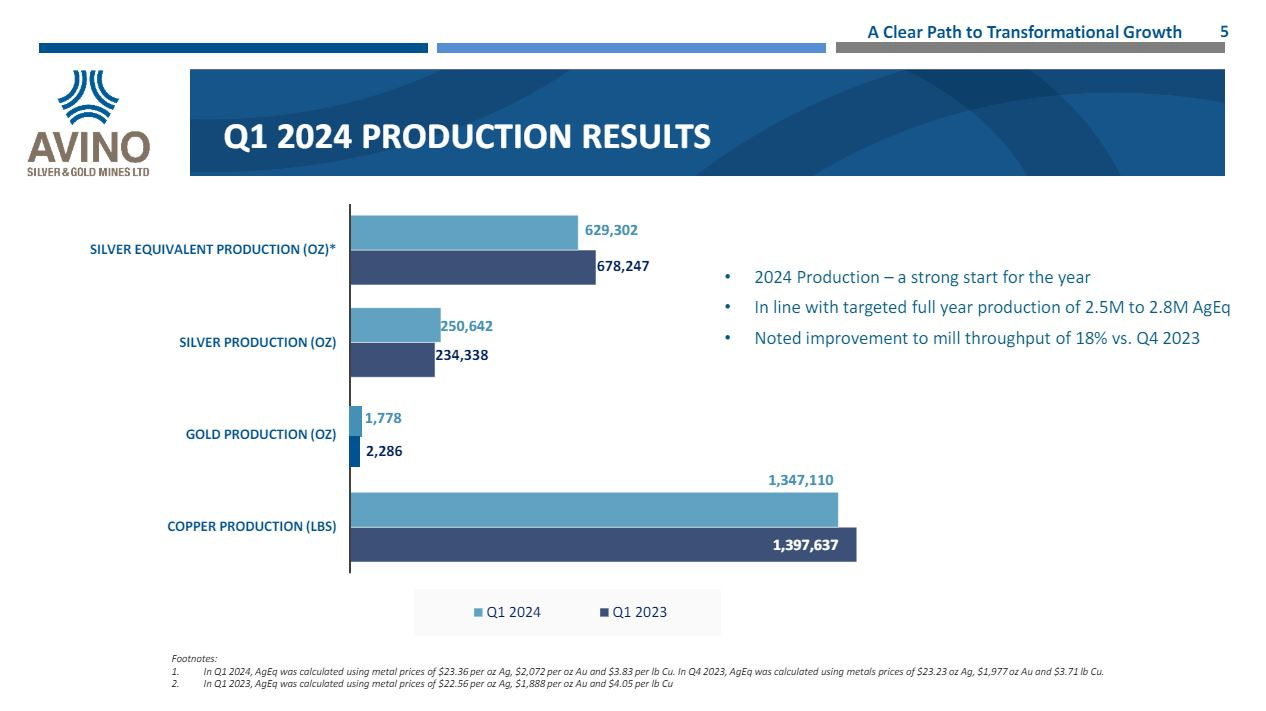Select the Q1 2024 silver production bar

point(395,325)
